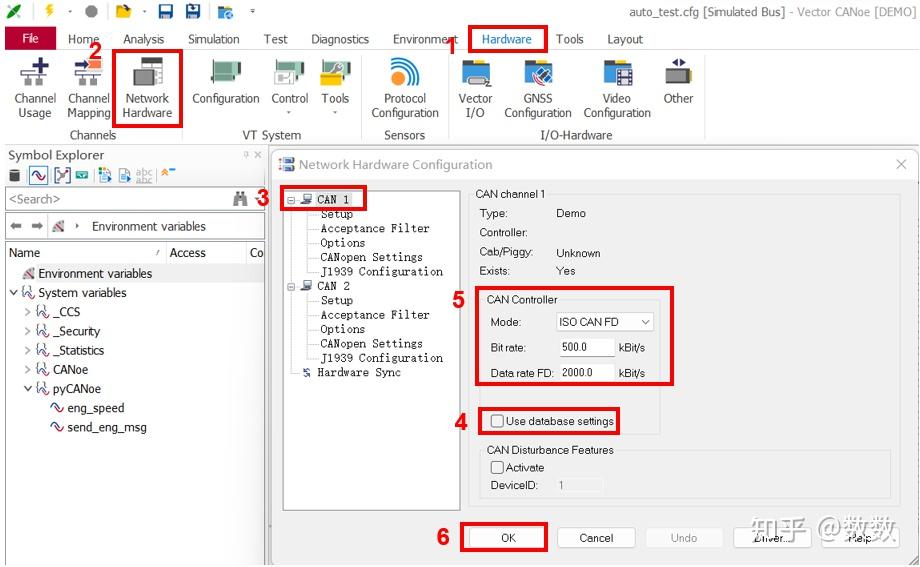Click the Bit rate input field
Image resolution: width=920 pixels, height=567 pixels.
click(x=586, y=347)
